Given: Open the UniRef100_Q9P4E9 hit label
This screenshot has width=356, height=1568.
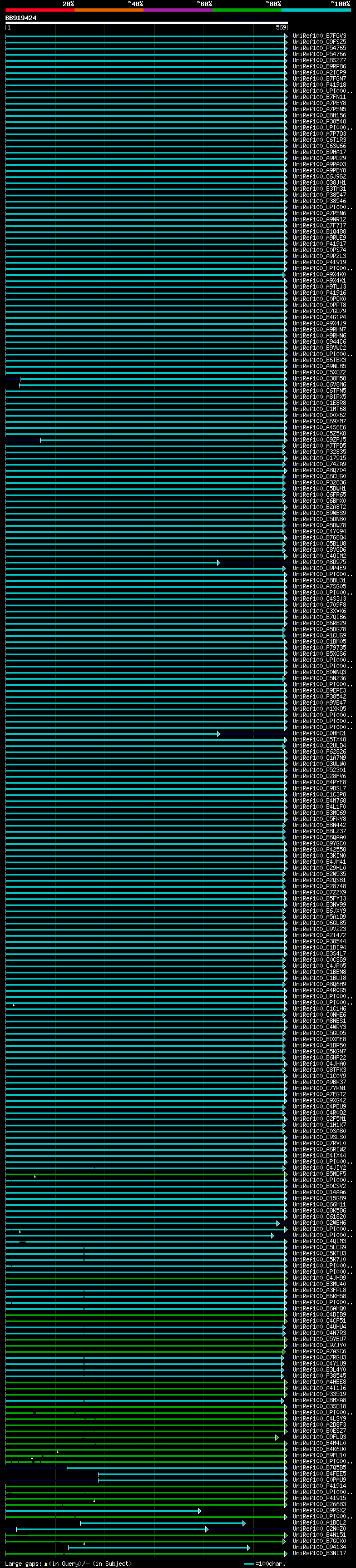Looking at the screenshot, I should click(x=319, y=568).
